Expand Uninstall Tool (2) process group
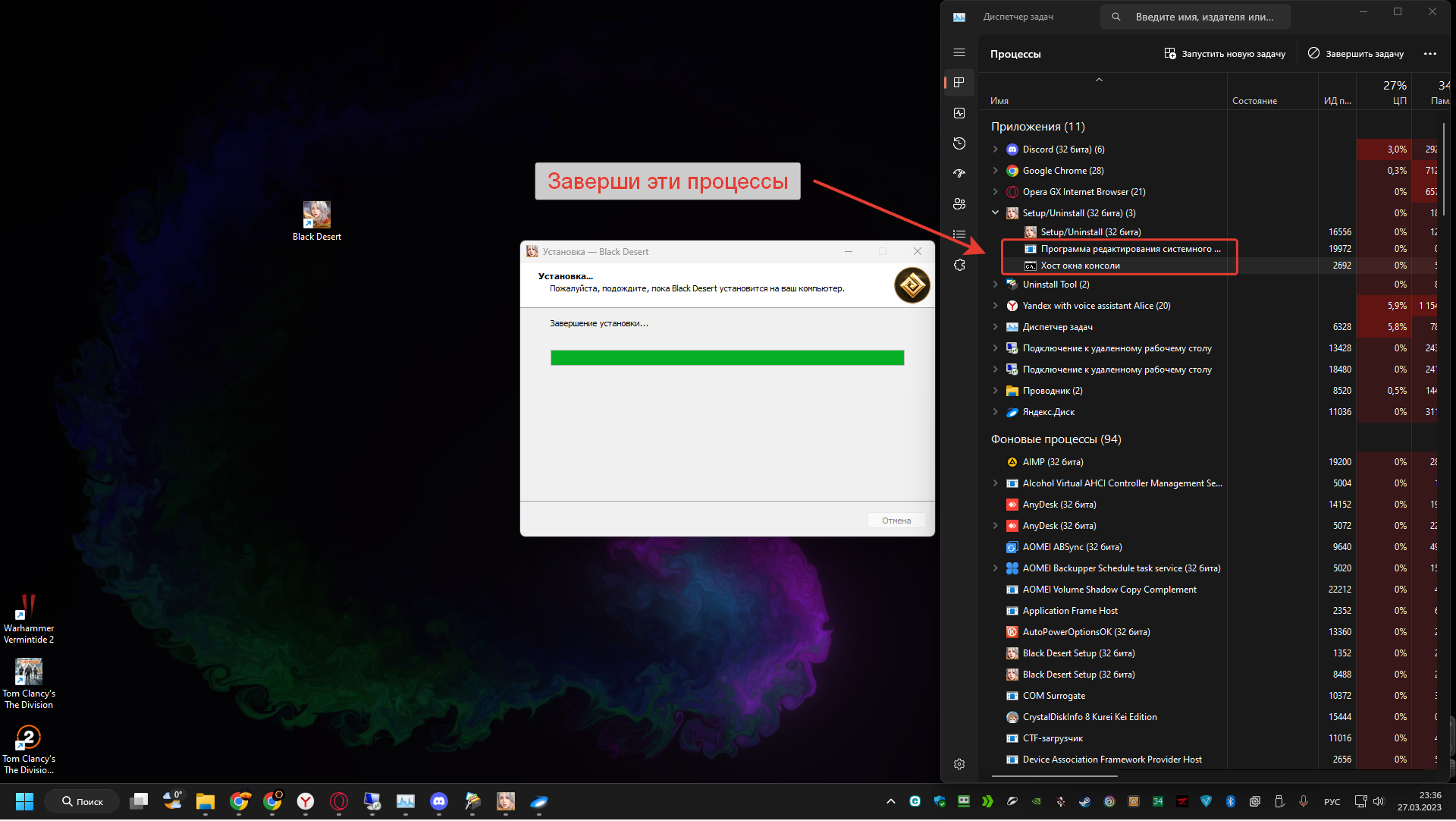The image size is (1456, 821). pos(996,285)
